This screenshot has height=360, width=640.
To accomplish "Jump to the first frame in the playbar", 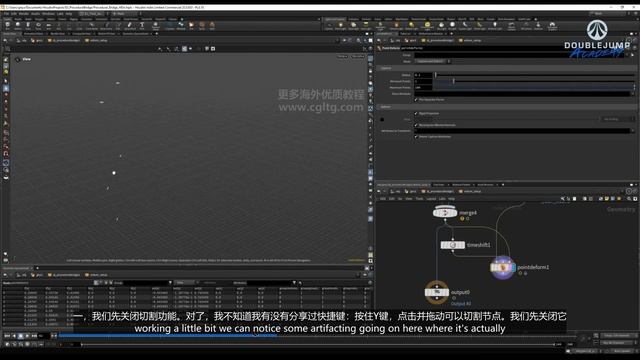I will click(7, 336).
